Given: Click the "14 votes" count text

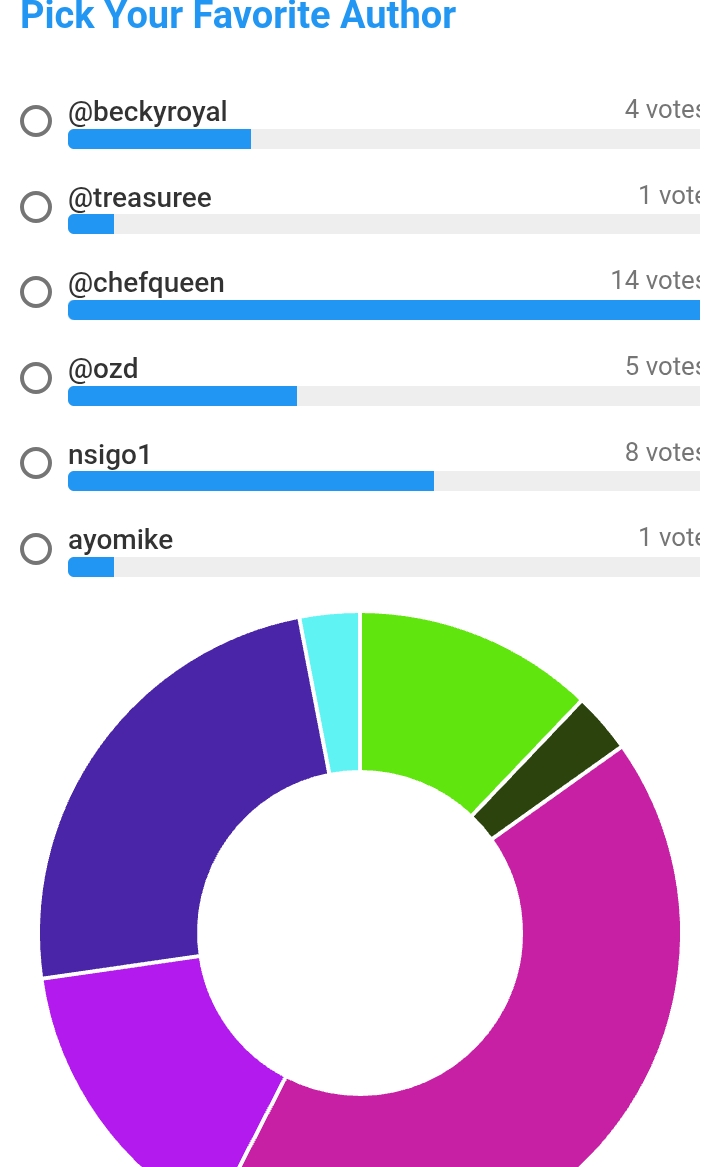Looking at the screenshot, I should click(655, 281).
